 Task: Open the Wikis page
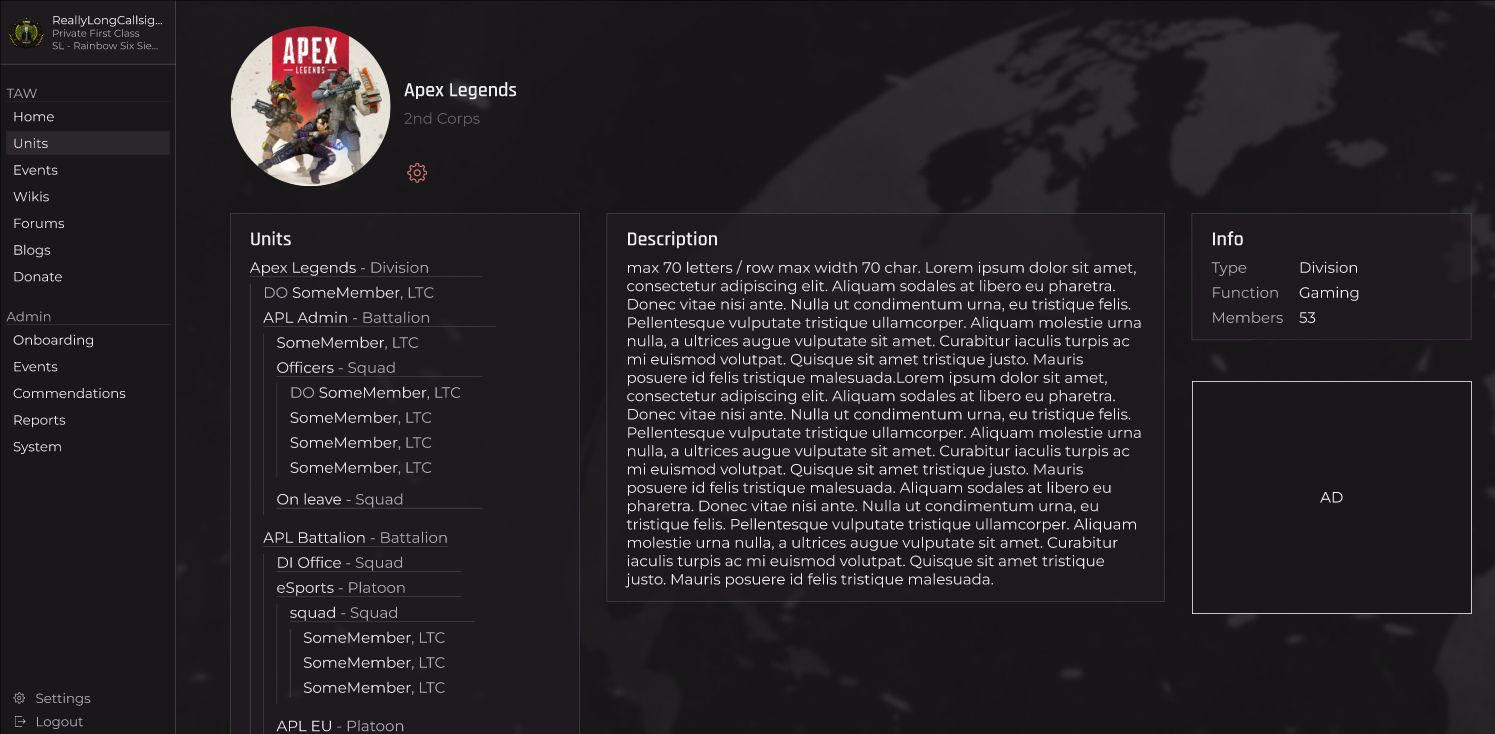click(x=31, y=197)
